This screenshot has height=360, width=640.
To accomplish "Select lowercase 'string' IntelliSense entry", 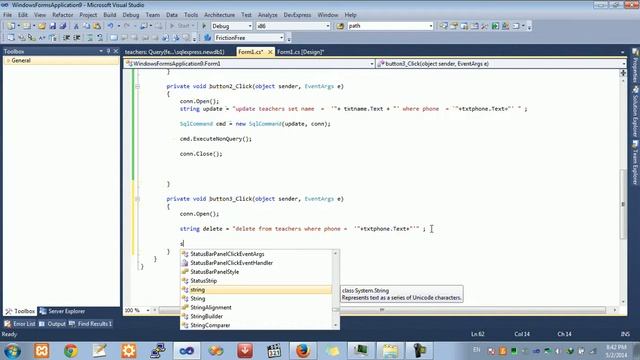I will click(x=256, y=290).
